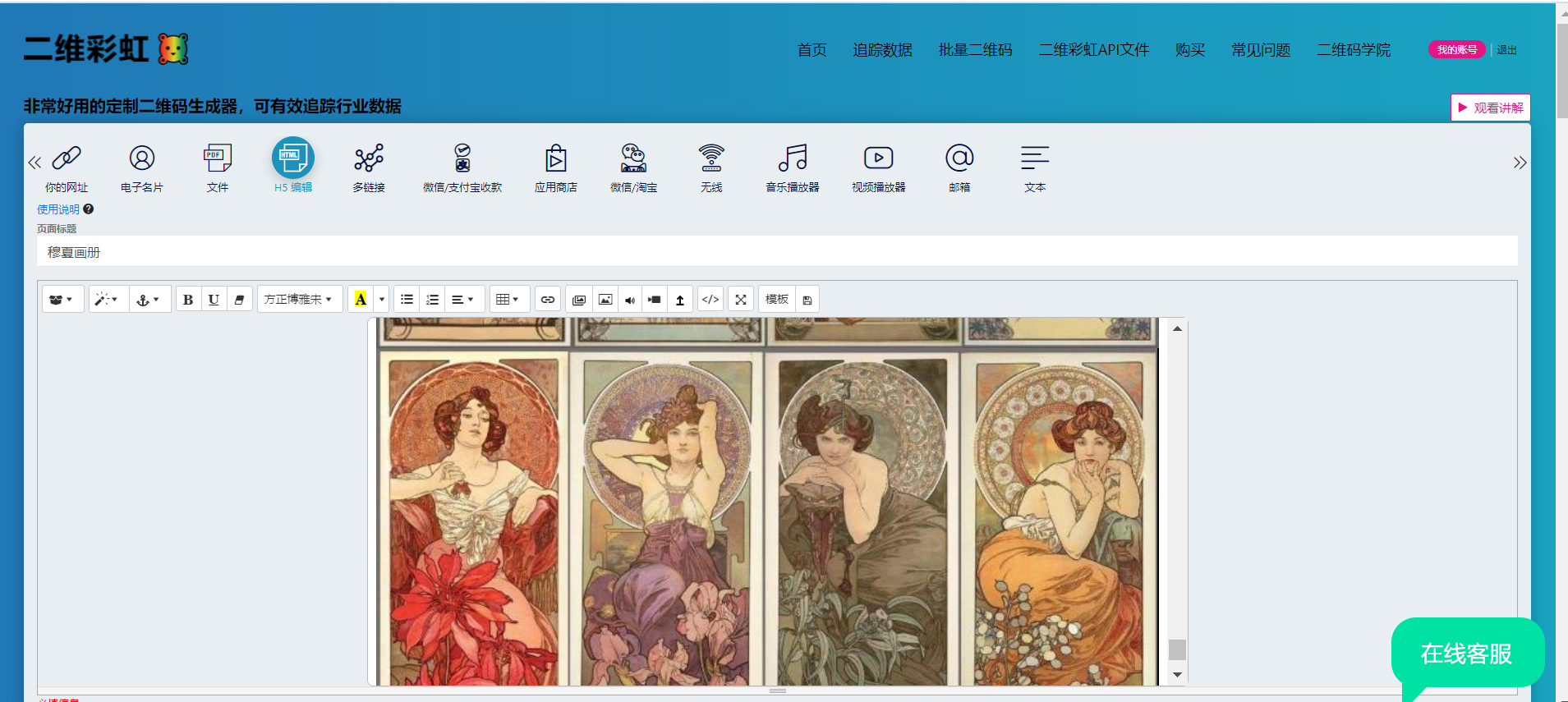Open the 购买 purchase menu
This screenshot has height=702, width=1568.
(1190, 50)
